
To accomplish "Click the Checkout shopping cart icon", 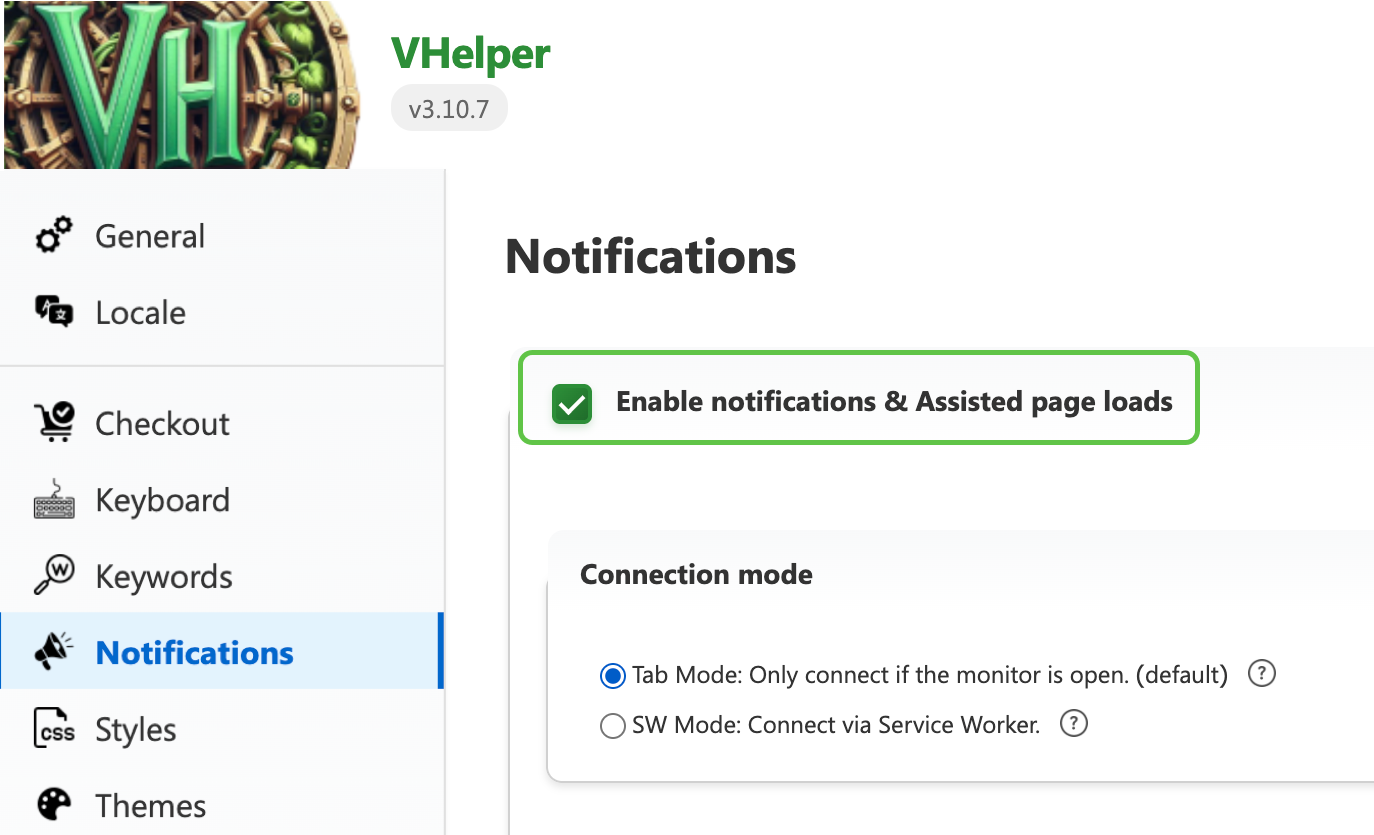I will point(54,423).
